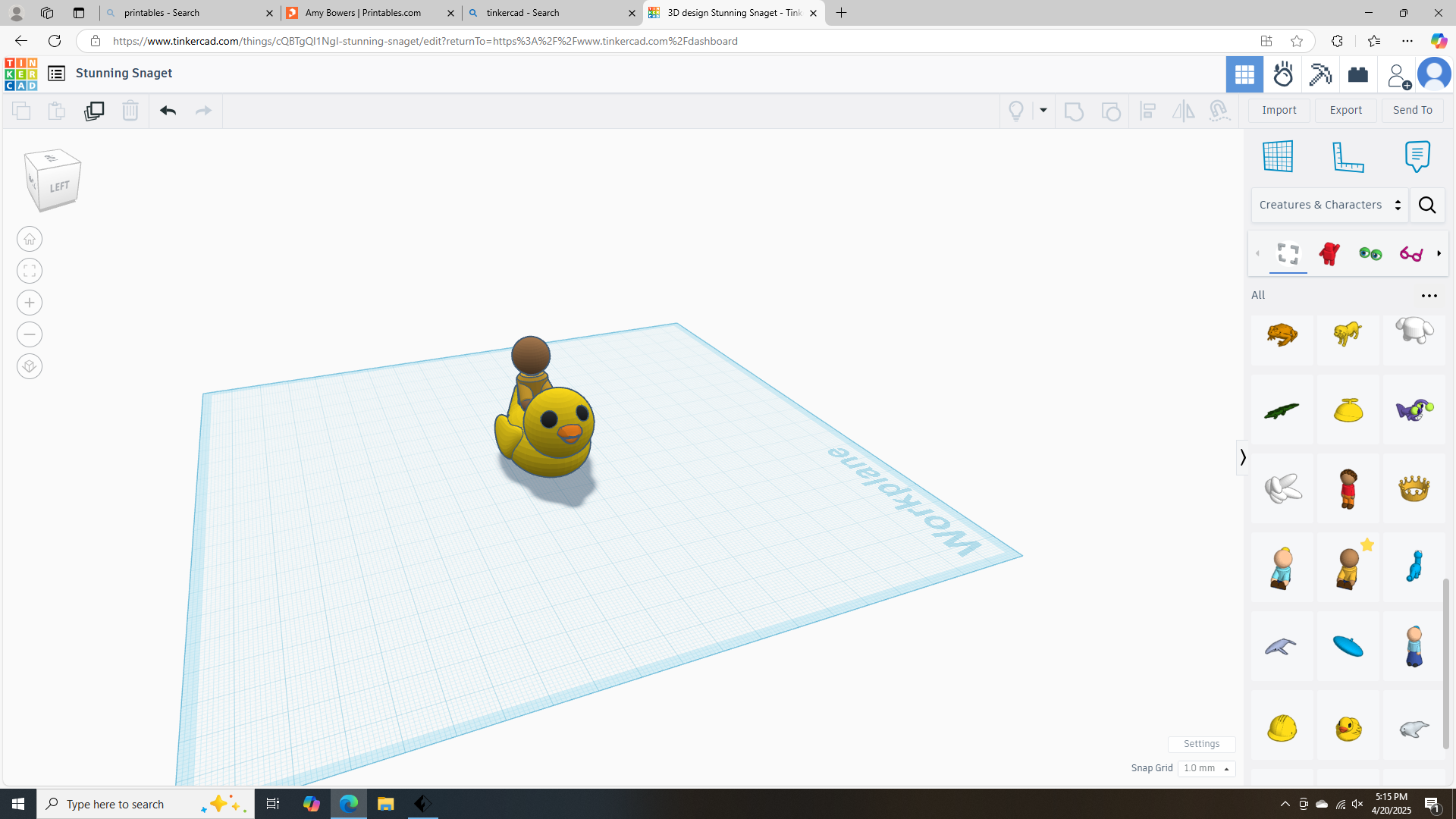Select the green eyes category tab
The image size is (1456, 819).
click(x=1370, y=253)
